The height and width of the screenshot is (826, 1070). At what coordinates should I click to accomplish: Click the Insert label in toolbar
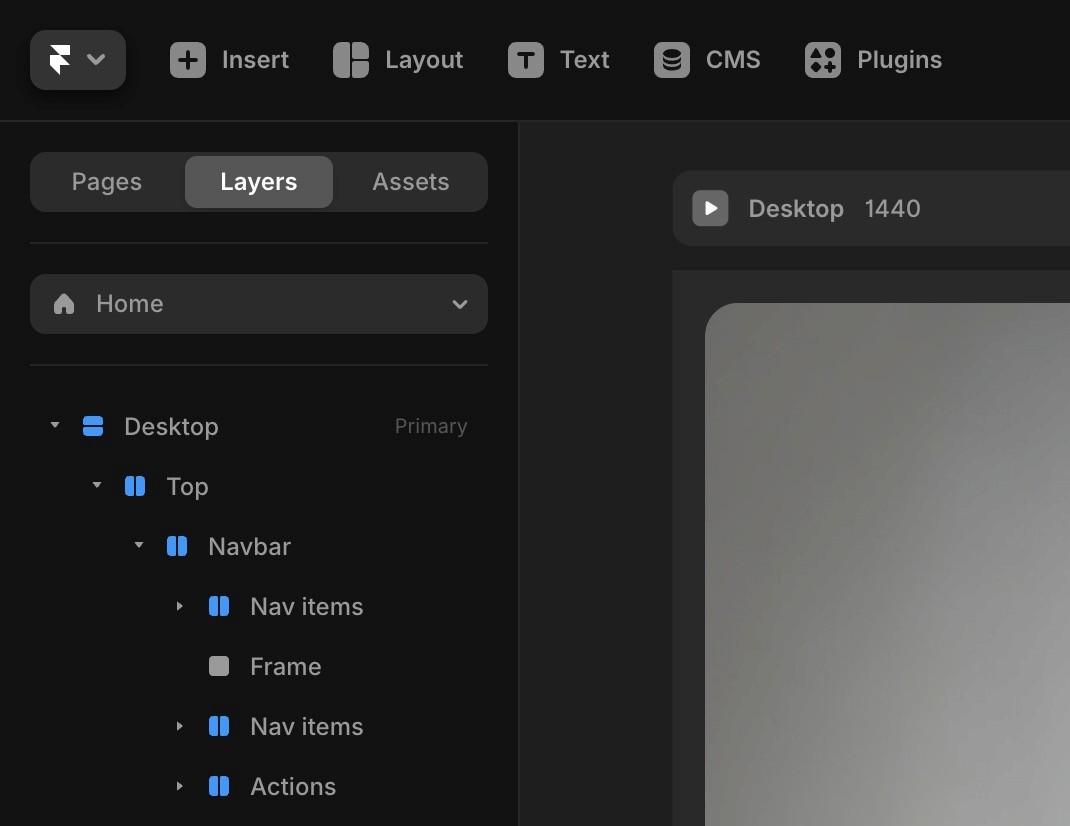pos(255,60)
